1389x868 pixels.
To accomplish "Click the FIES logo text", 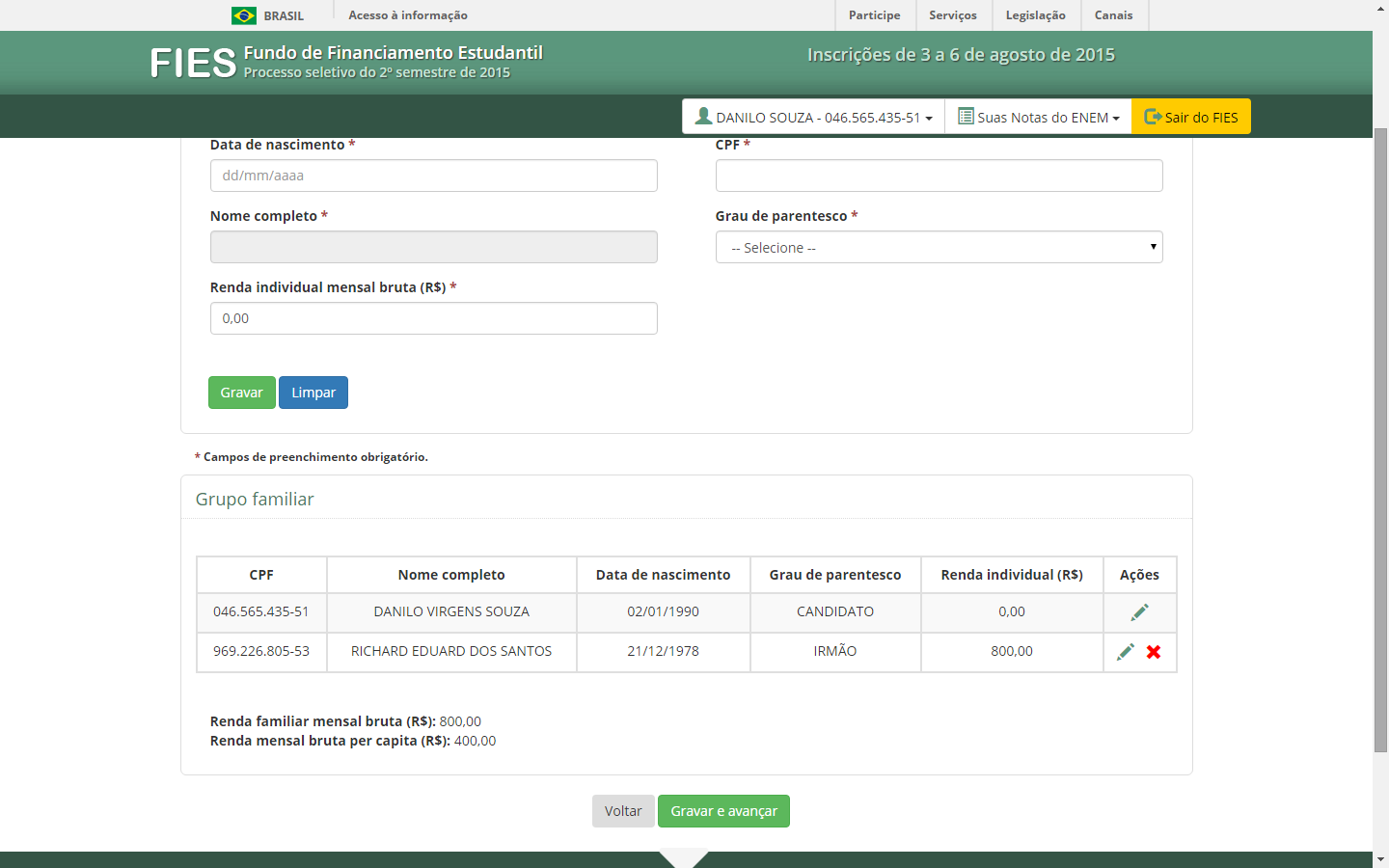I will [193, 64].
